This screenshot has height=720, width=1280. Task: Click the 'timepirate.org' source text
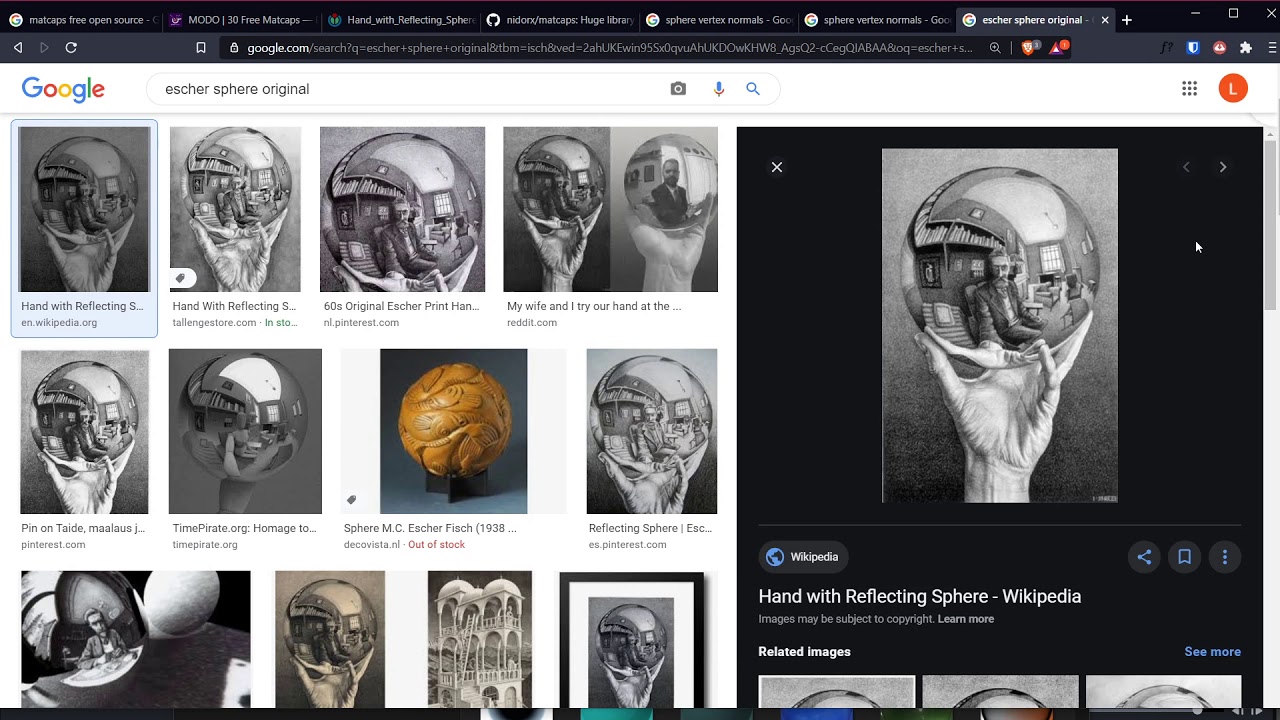(205, 545)
